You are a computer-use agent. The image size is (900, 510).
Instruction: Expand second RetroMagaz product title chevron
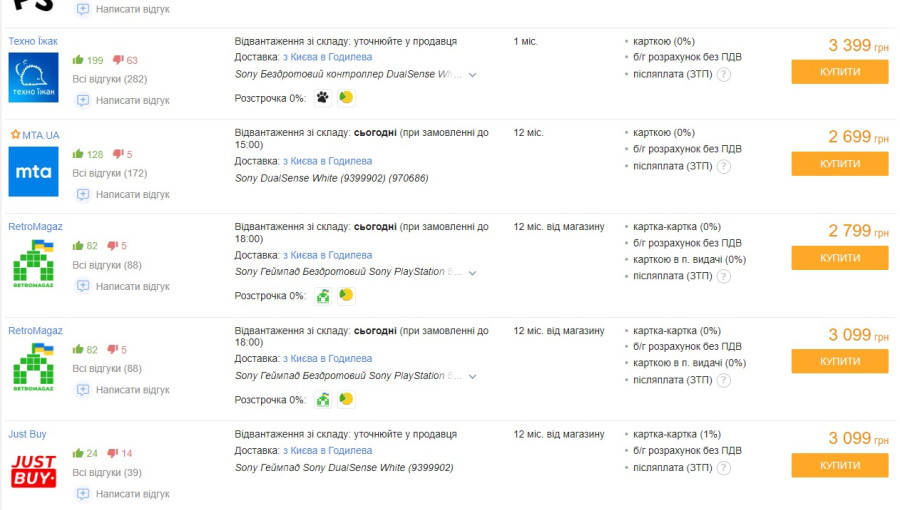(x=472, y=376)
